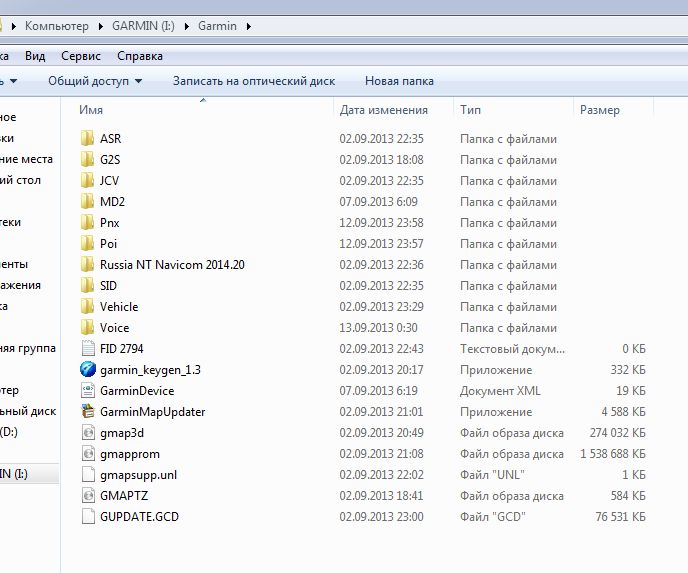This screenshot has width=688, height=573.
Task: Click GARMIN (I:) in the address bar
Action: [x=143, y=26]
